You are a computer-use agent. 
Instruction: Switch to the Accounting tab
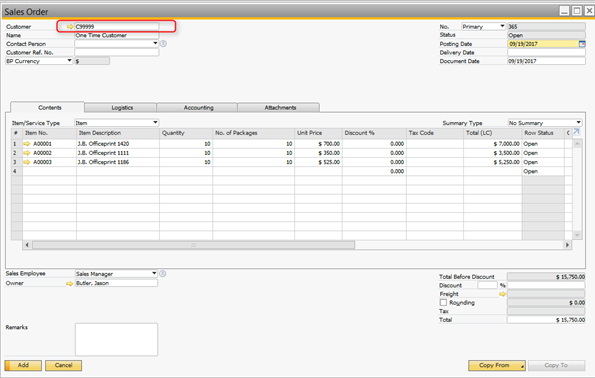pos(197,108)
